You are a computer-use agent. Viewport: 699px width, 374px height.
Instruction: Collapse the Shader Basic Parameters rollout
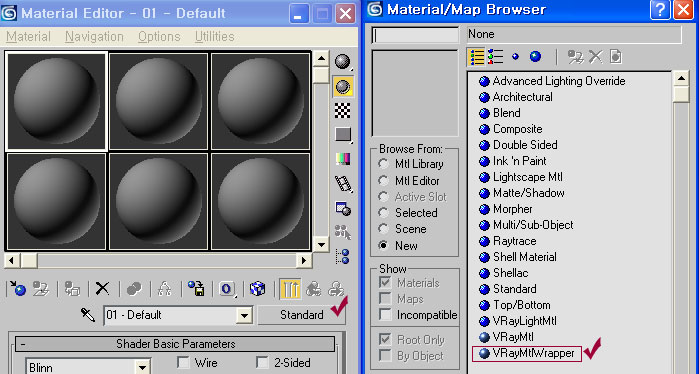pyautogui.click(x=175, y=344)
